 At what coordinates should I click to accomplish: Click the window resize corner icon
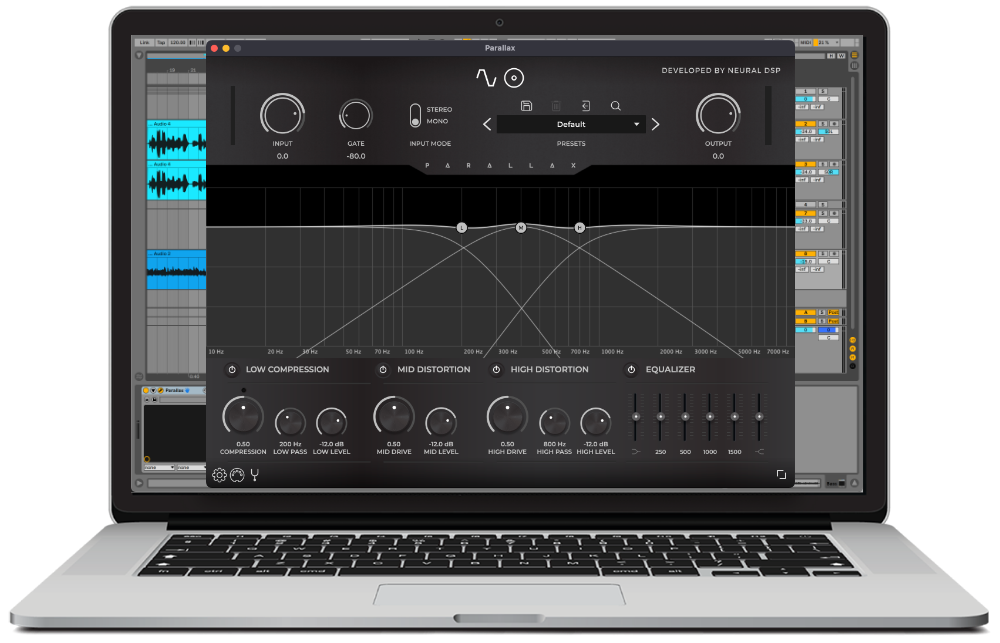[x=781, y=475]
